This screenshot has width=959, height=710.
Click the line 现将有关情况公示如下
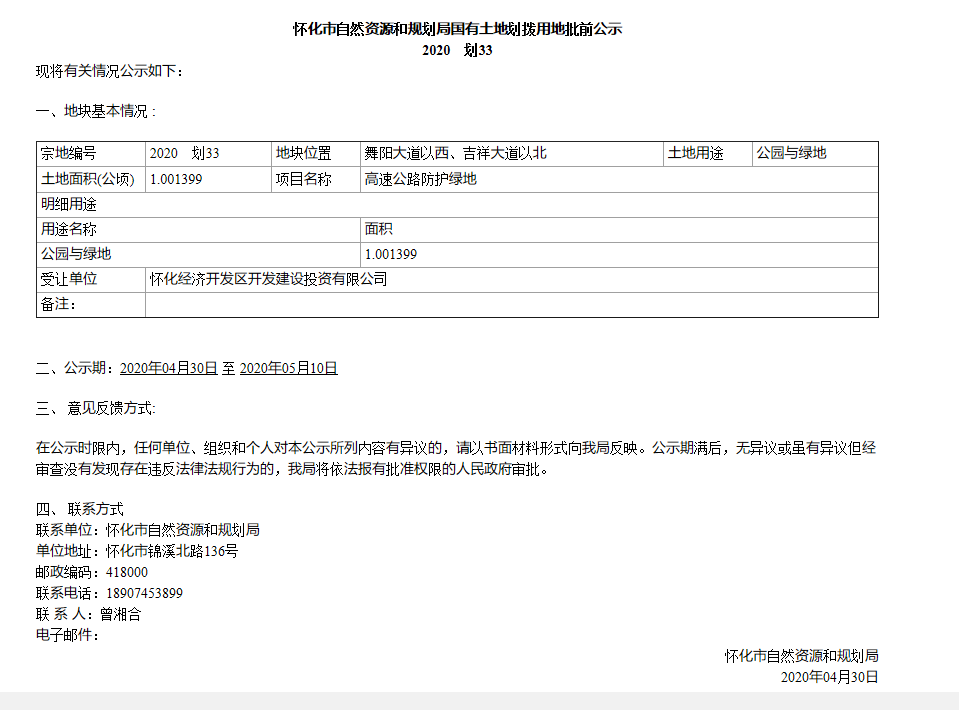(109, 71)
